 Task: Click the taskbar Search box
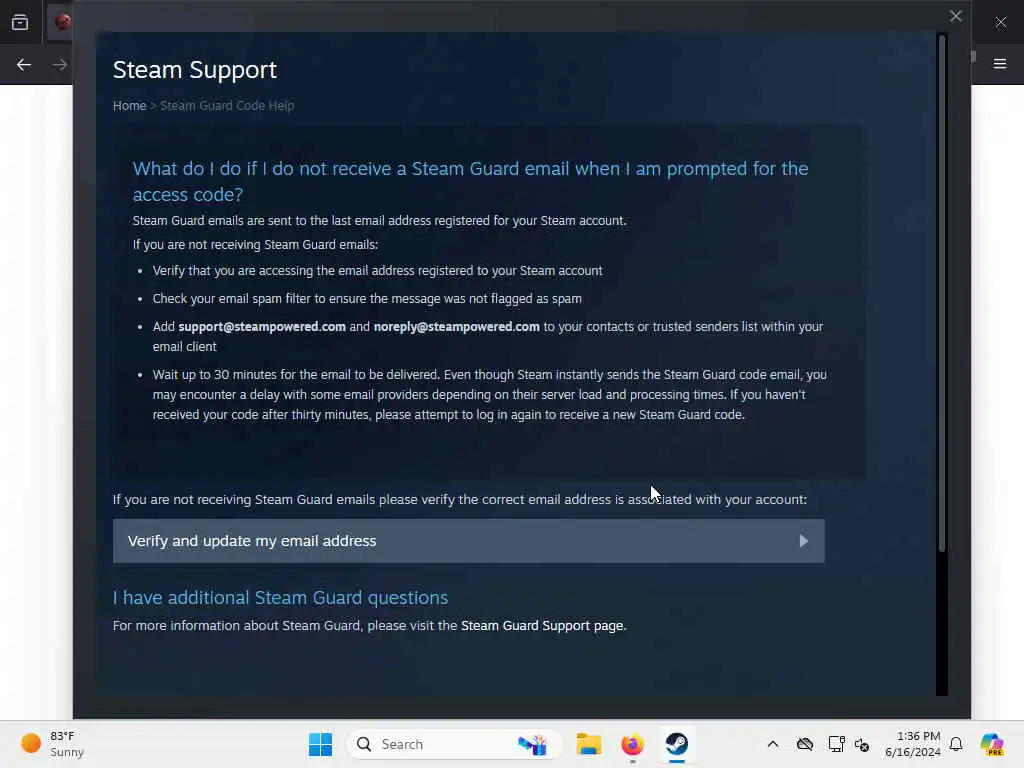(x=455, y=744)
